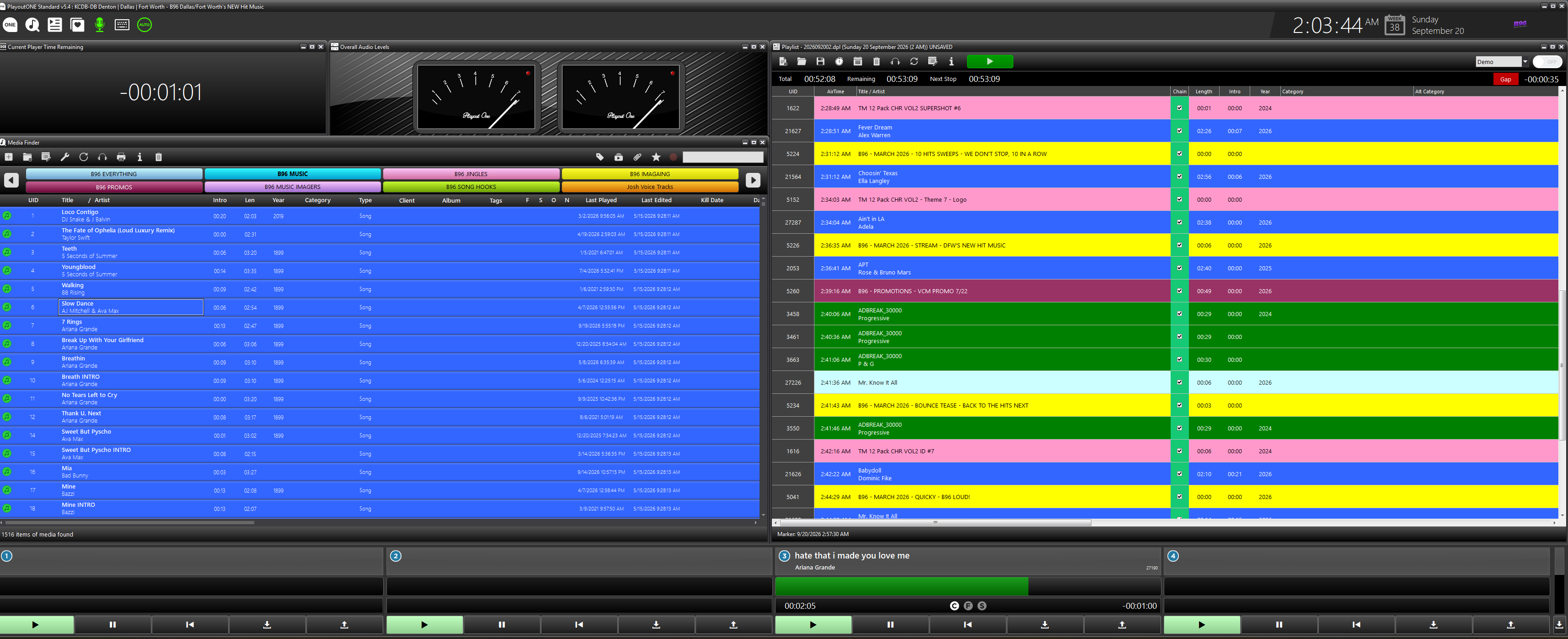
Task: Click the Playlist reload arrows icon
Action: point(914,62)
